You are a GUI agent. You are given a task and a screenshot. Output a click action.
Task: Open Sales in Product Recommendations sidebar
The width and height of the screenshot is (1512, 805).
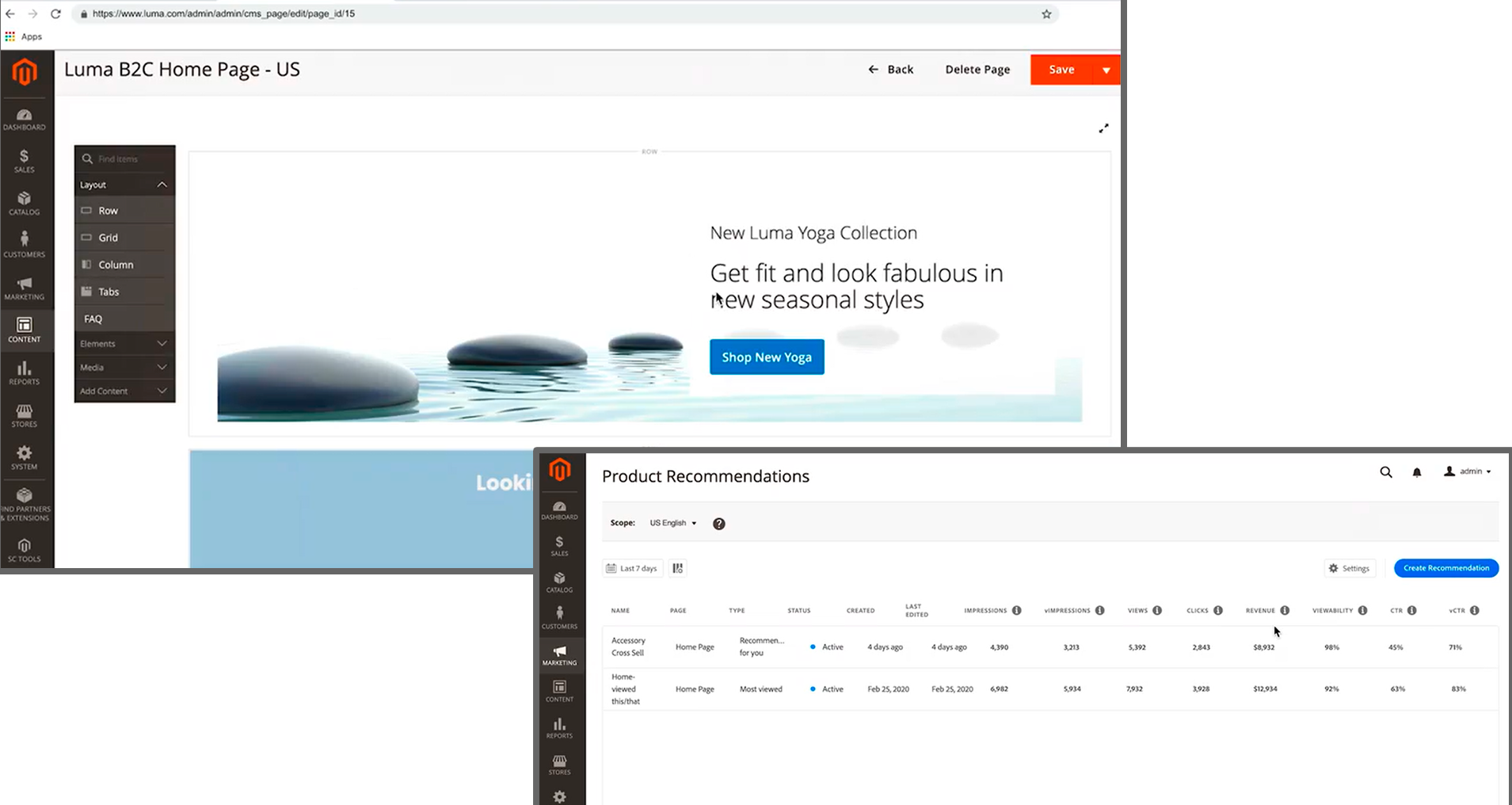[x=559, y=547]
